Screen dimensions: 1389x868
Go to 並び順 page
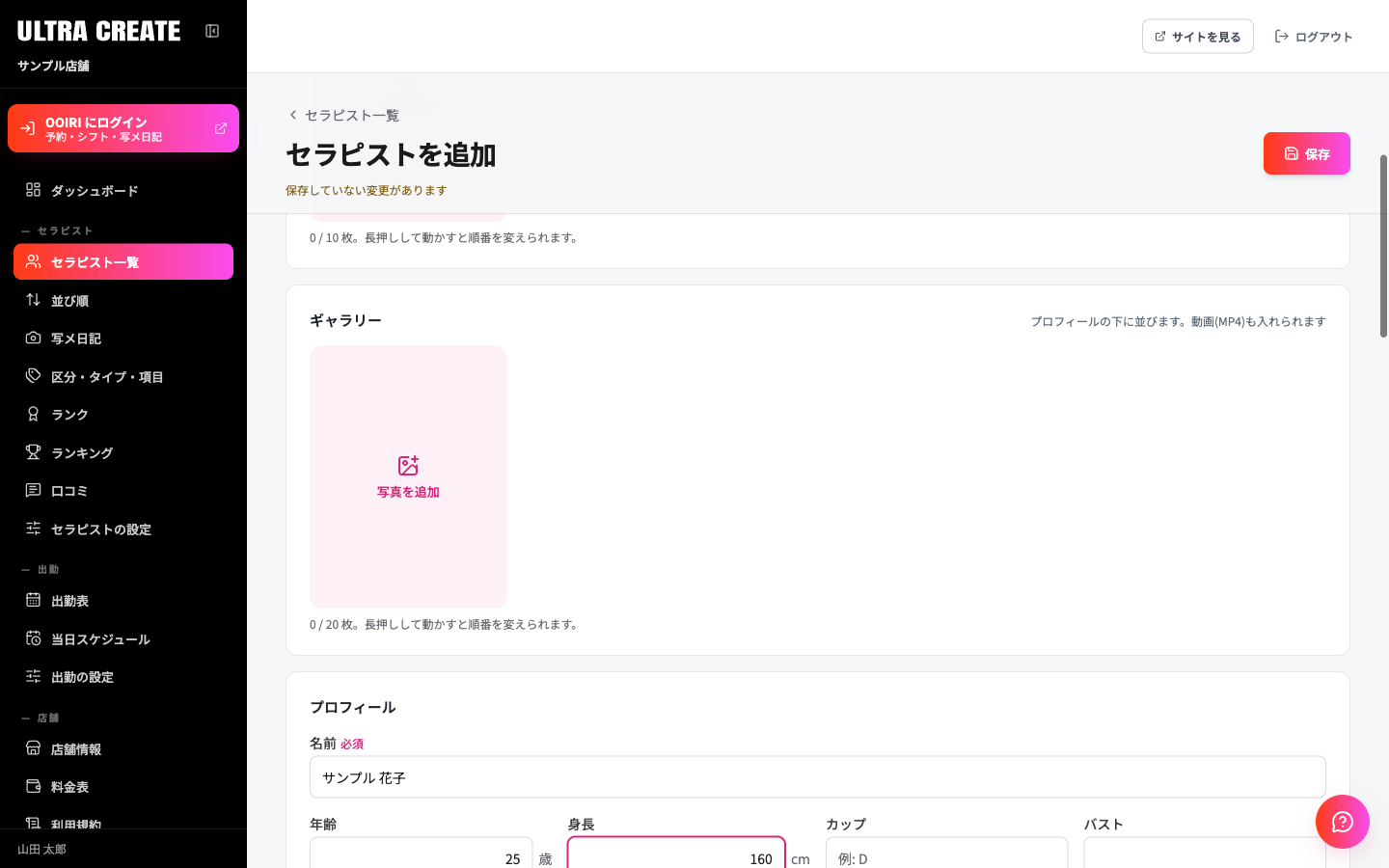point(123,301)
